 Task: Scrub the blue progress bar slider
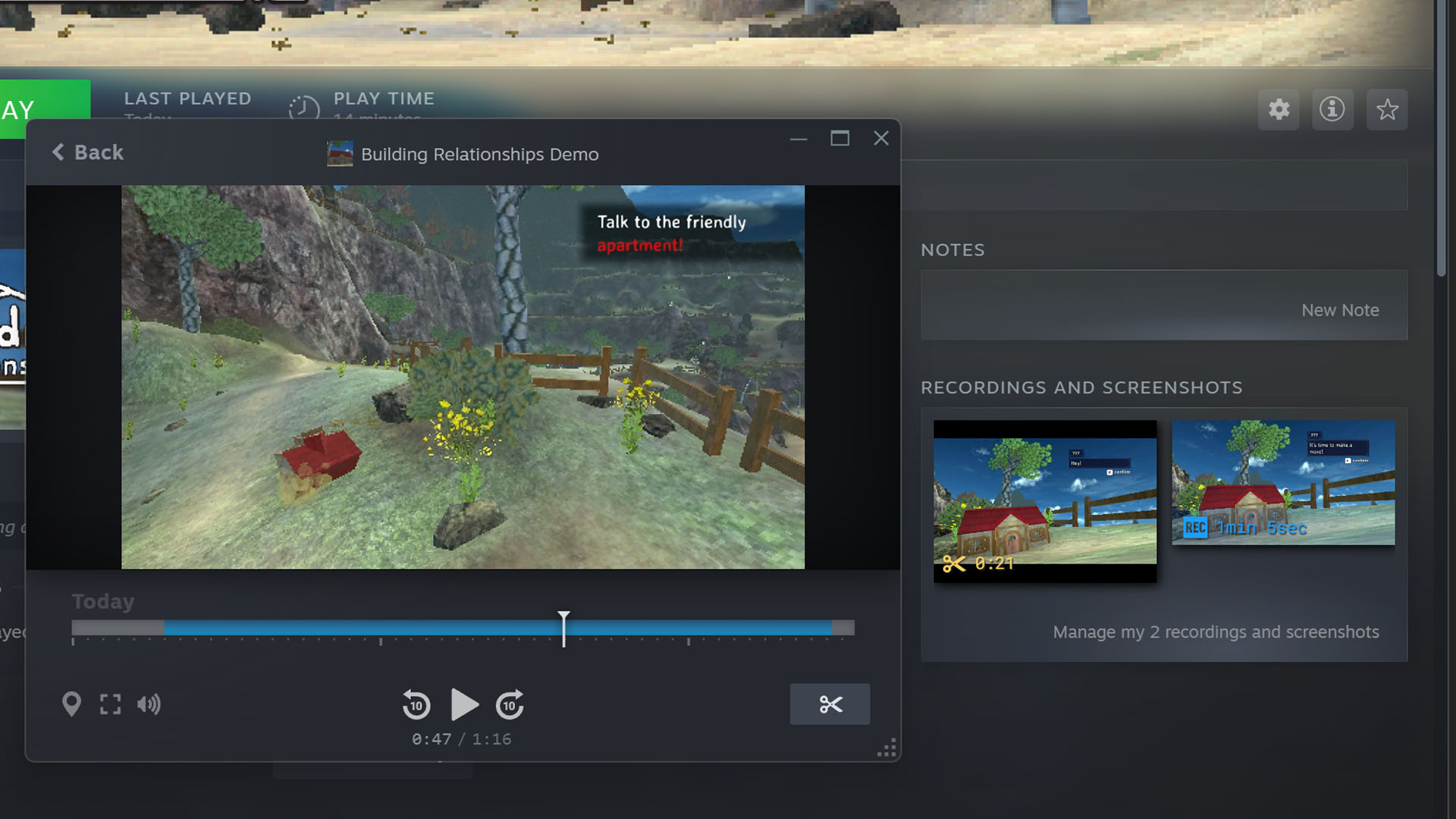[x=563, y=627]
